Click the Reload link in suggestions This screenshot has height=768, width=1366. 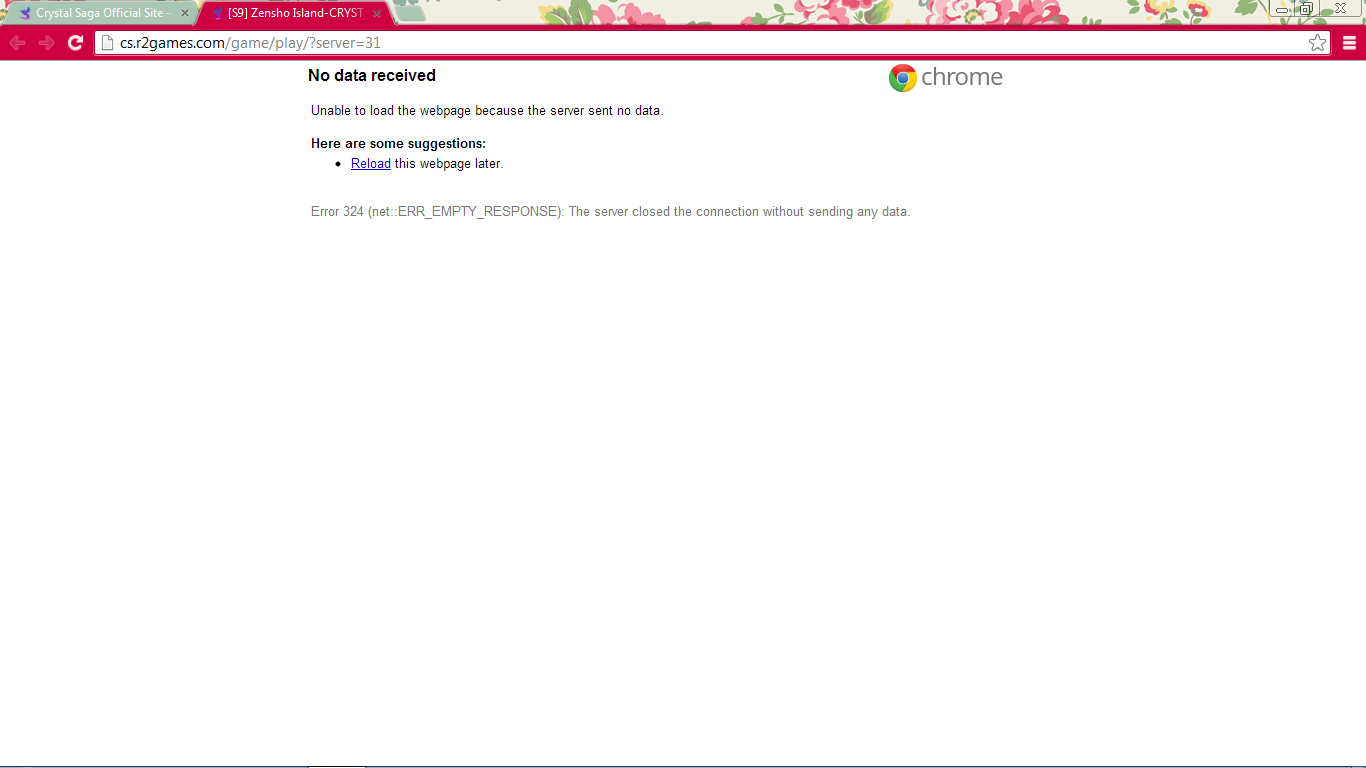[x=370, y=164]
